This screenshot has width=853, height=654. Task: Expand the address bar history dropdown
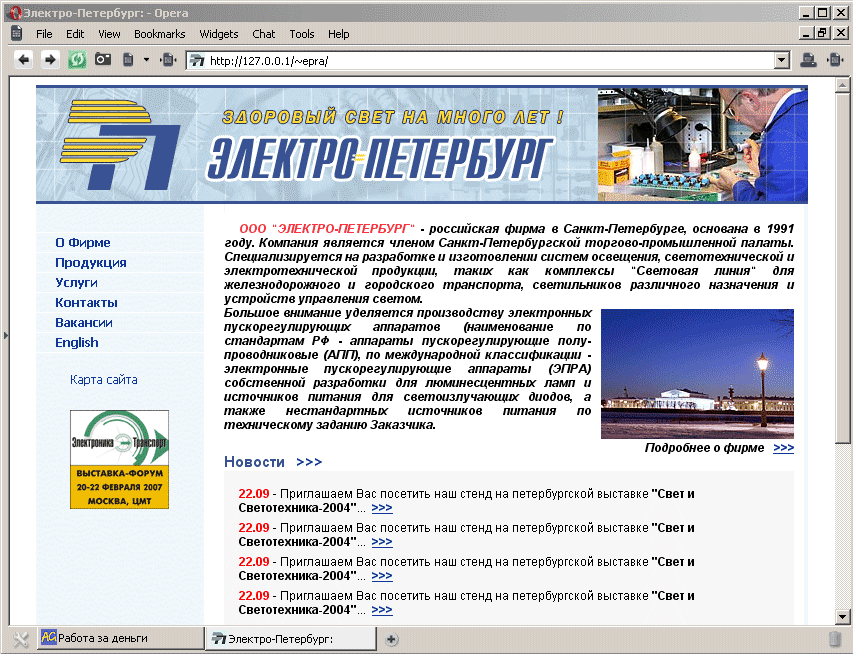pyautogui.click(x=782, y=60)
